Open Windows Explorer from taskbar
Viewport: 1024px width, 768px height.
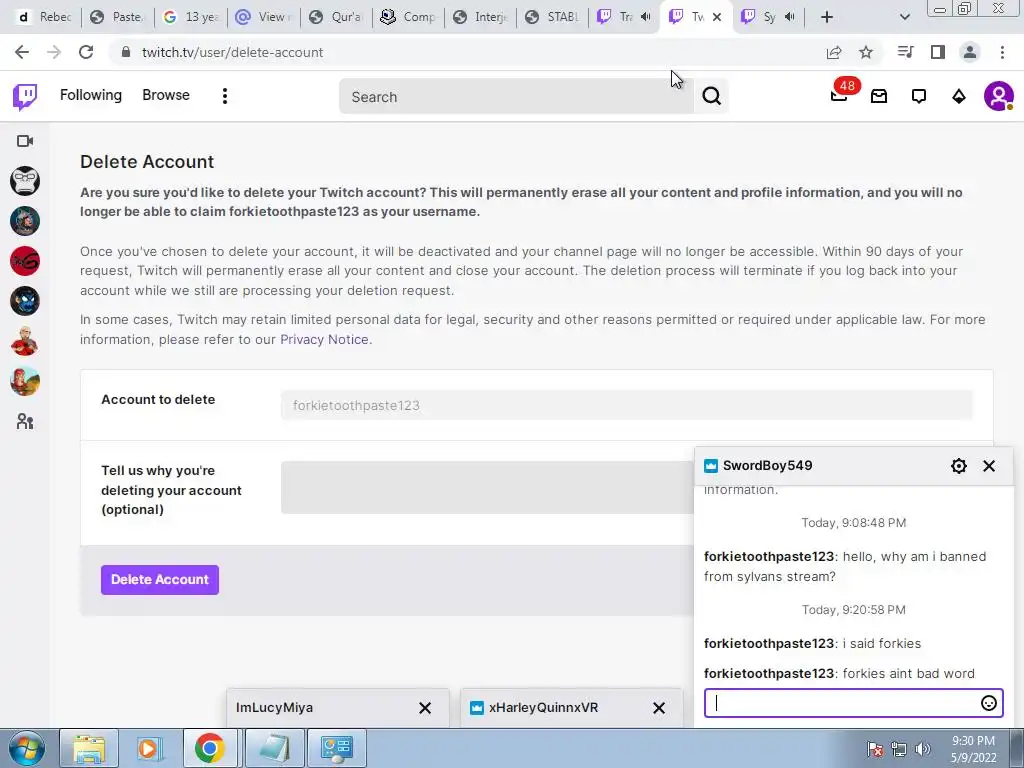point(89,748)
